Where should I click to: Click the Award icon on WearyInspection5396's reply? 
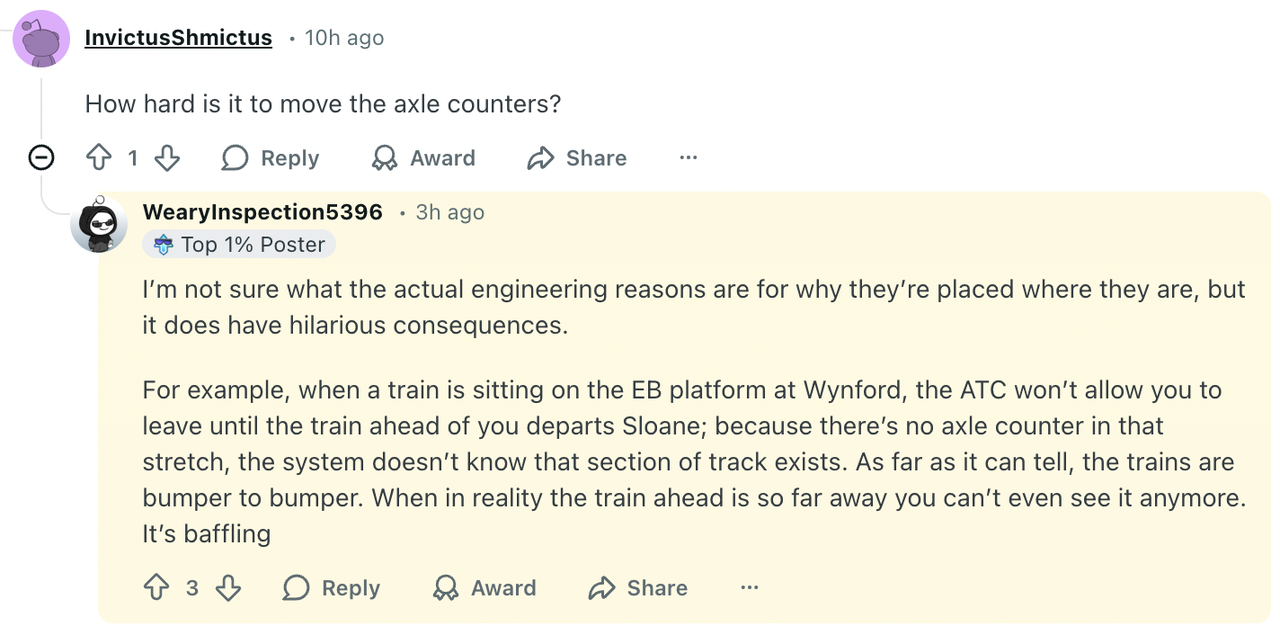[445, 588]
